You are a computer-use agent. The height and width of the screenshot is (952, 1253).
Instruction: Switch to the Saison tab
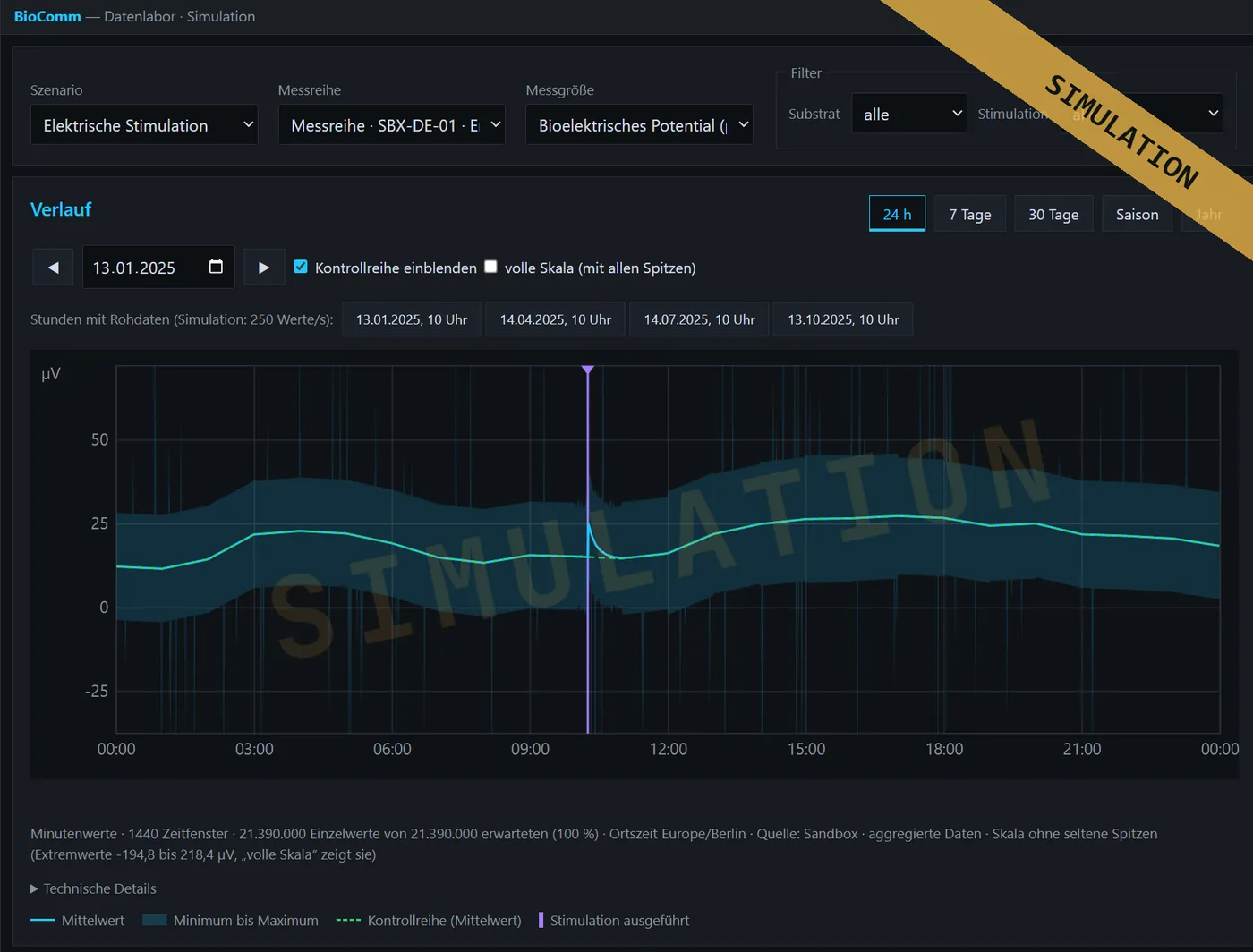point(1138,214)
